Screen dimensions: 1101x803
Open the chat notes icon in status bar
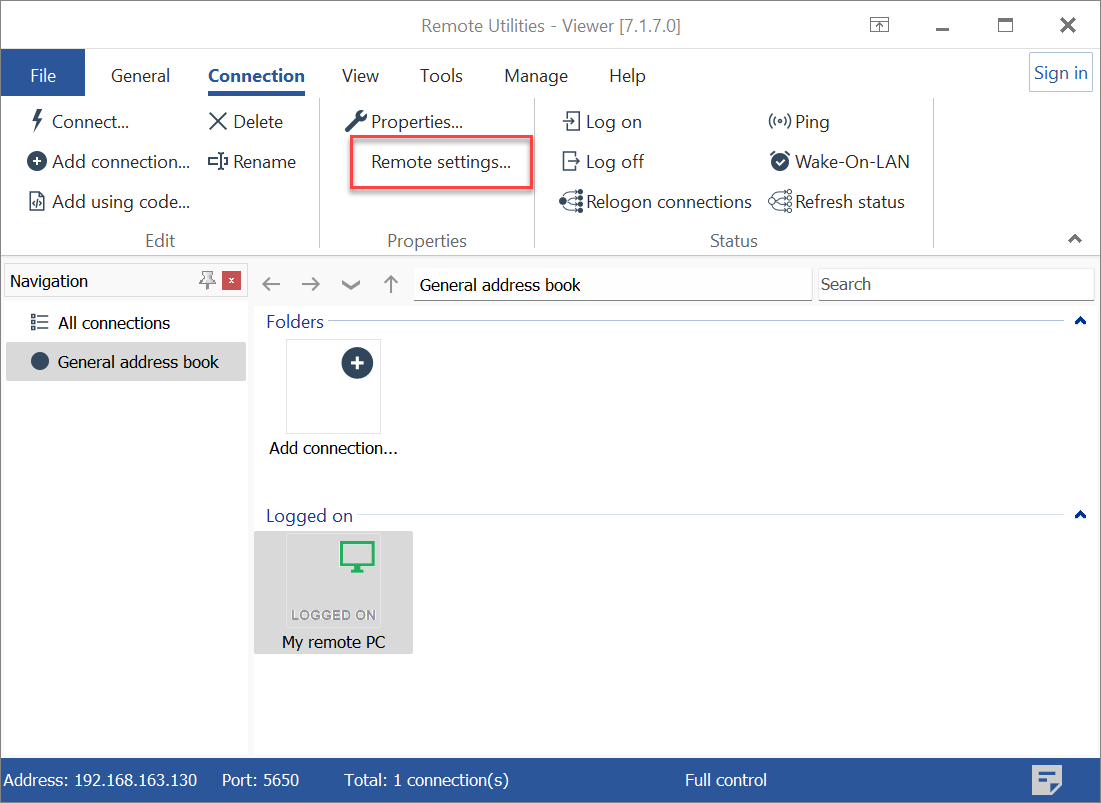1047,779
